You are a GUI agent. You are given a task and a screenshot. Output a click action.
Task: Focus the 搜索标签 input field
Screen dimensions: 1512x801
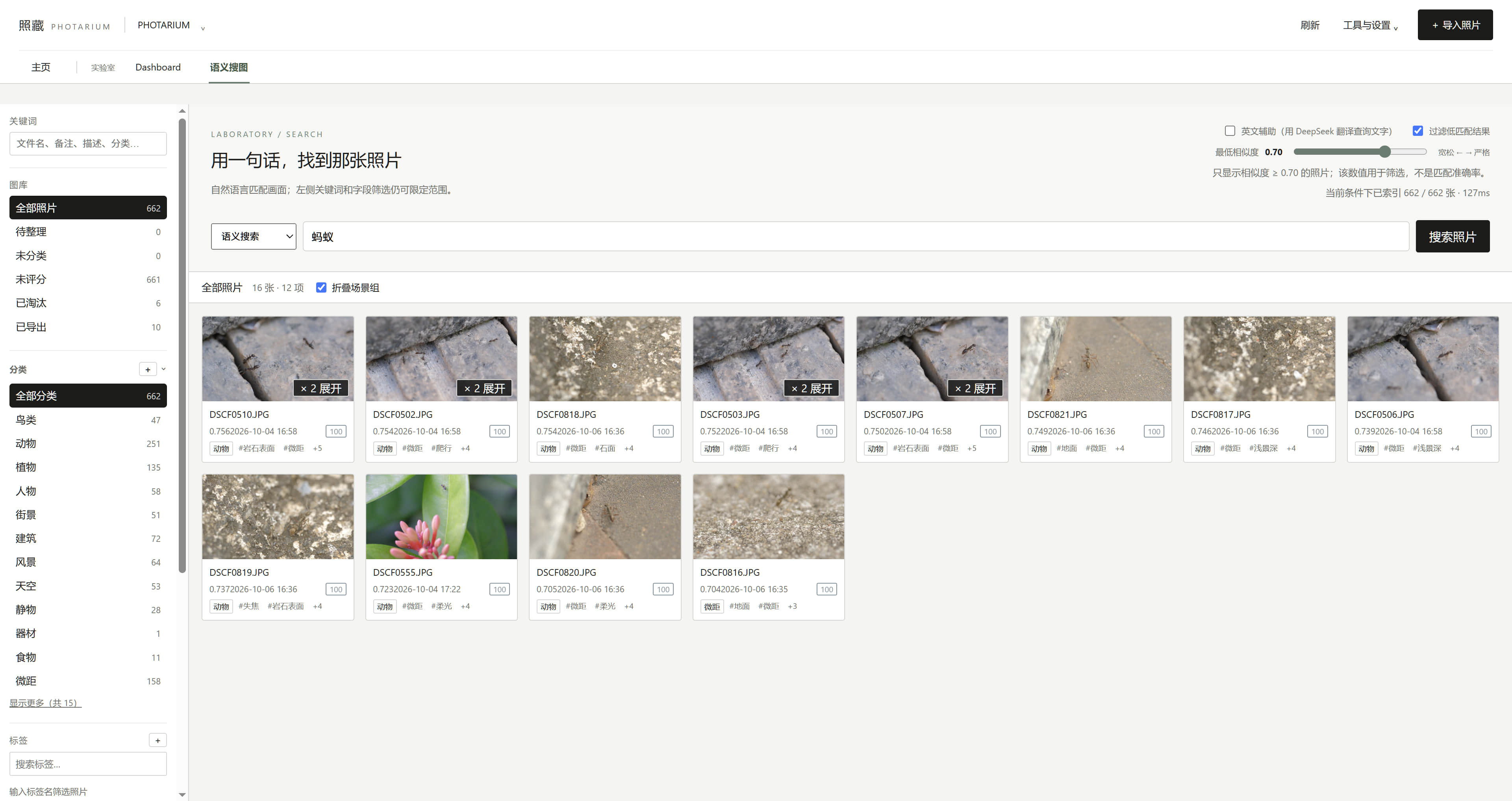(88, 764)
